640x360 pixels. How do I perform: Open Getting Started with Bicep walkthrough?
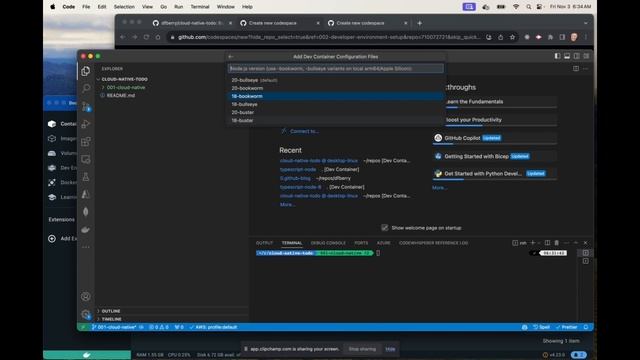click(495, 156)
